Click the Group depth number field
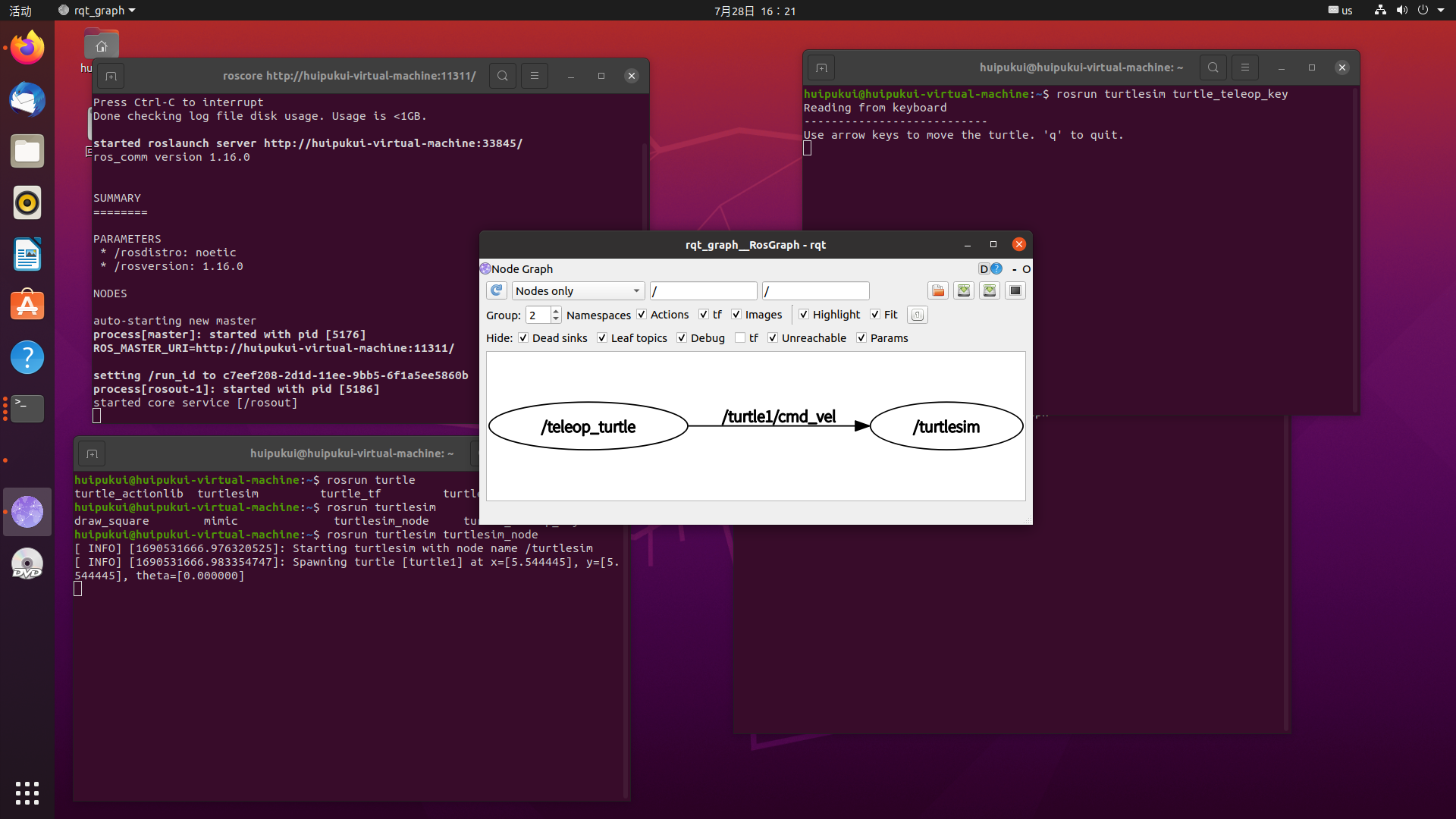 click(x=538, y=315)
